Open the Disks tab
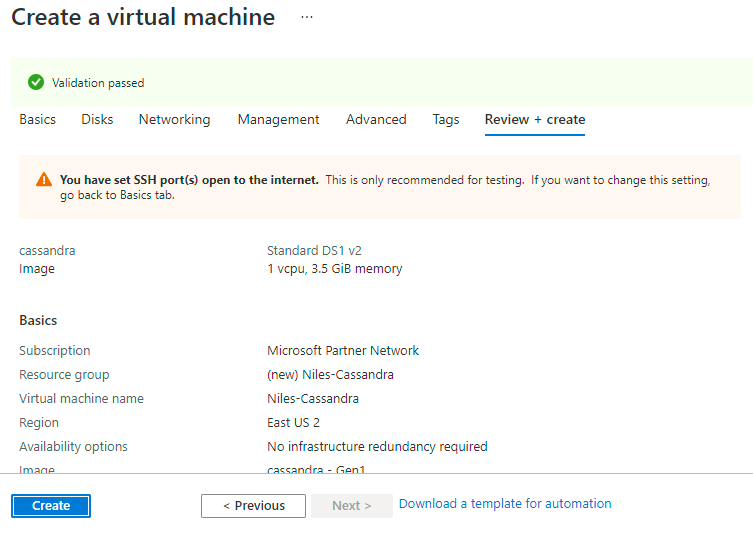This screenshot has width=753, height=533. point(97,120)
